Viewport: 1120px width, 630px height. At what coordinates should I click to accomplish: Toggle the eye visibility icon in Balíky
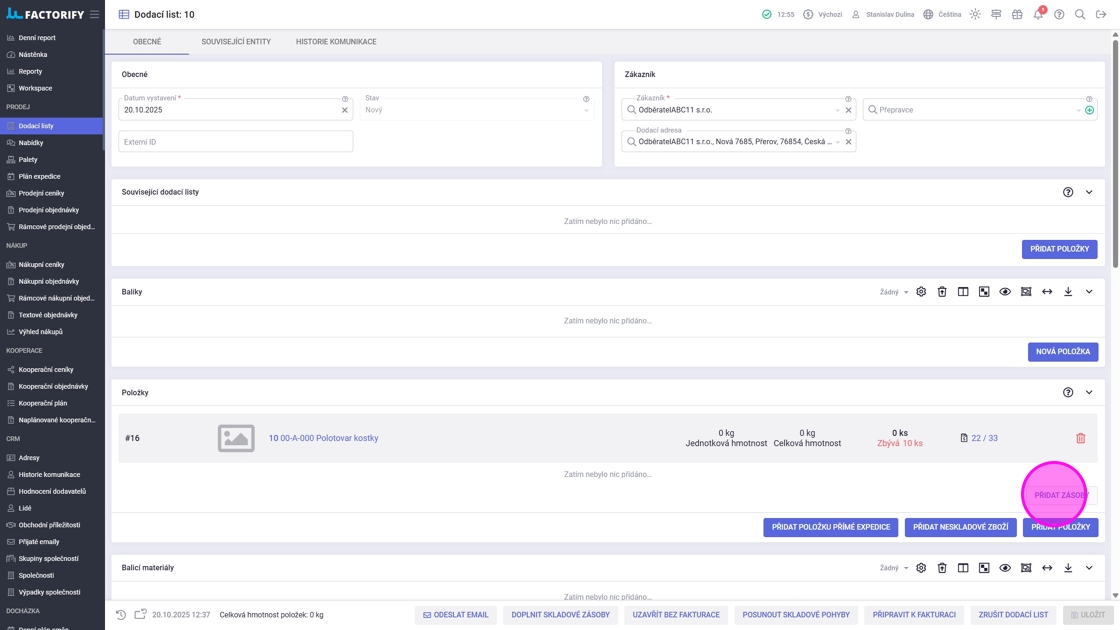1005,292
